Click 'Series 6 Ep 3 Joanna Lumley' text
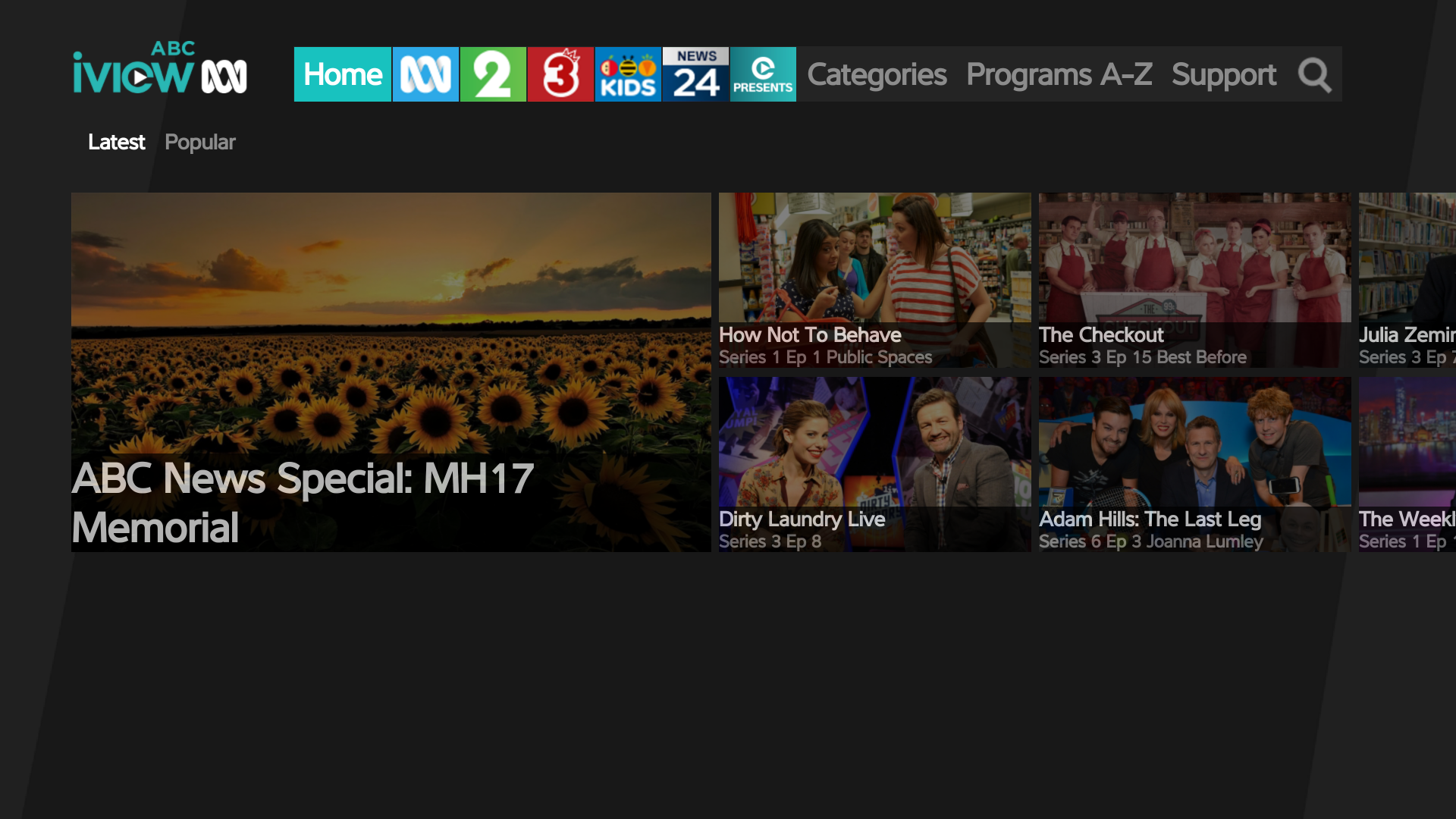The height and width of the screenshot is (819, 1456). pyautogui.click(x=1151, y=541)
